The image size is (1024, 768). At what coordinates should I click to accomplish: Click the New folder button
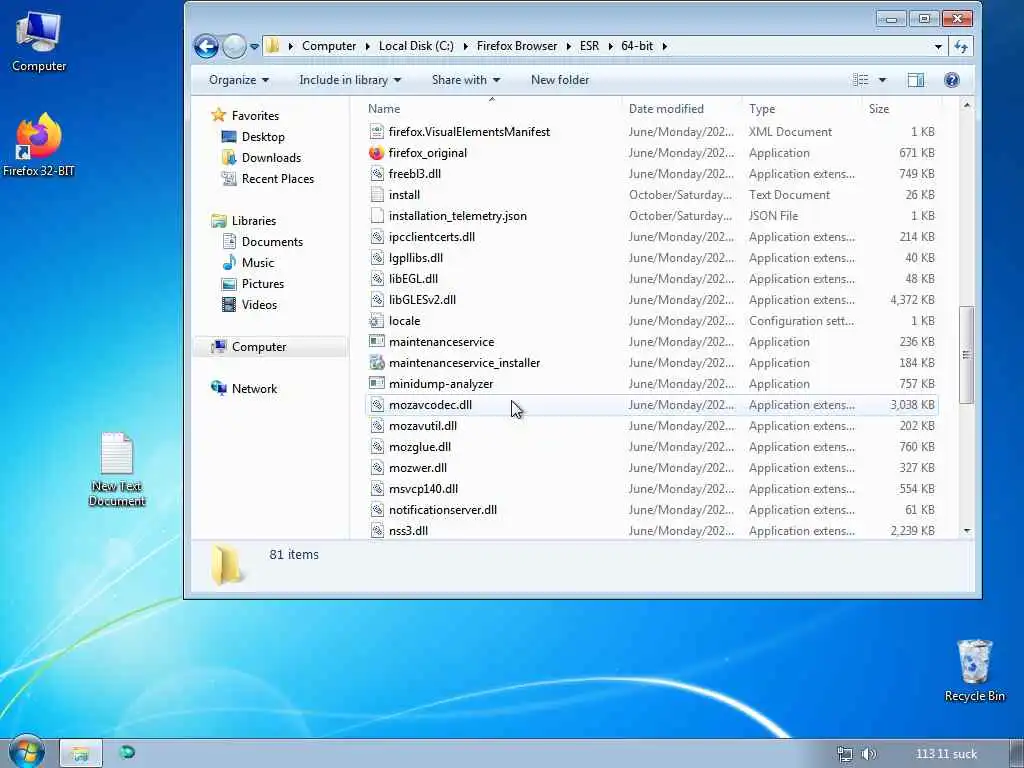point(560,80)
